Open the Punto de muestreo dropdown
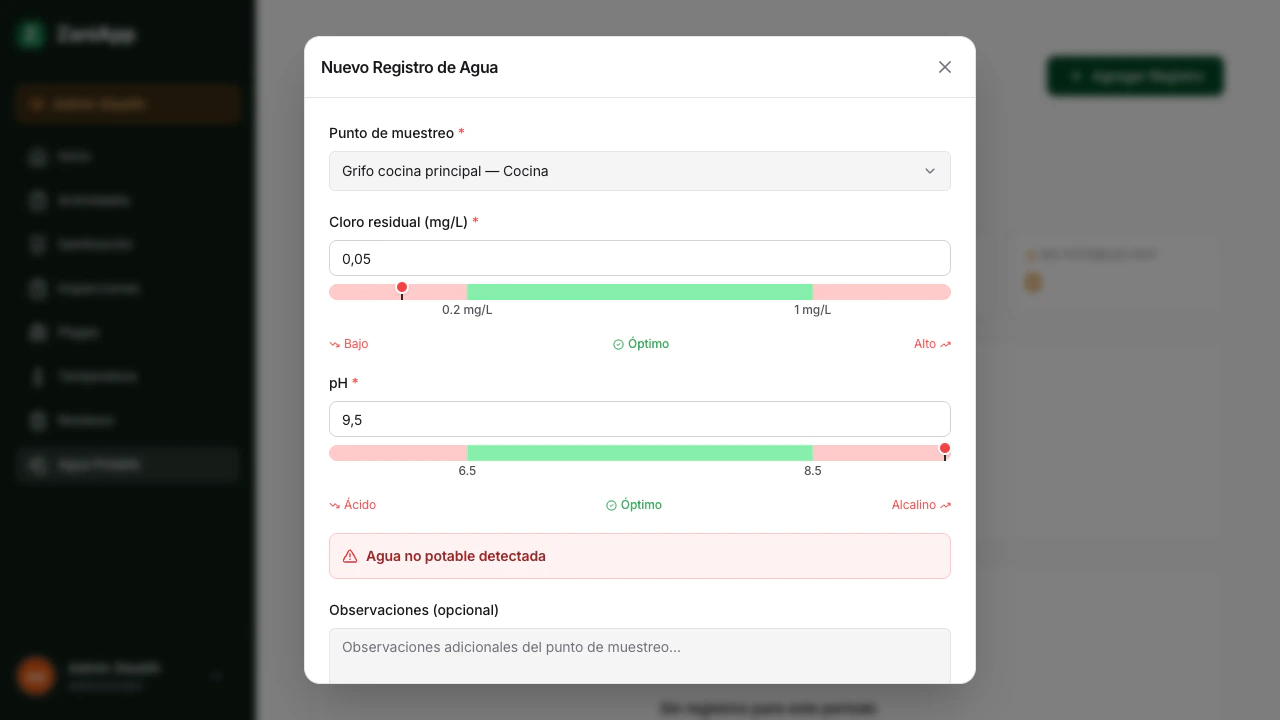1280x720 pixels. [x=639, y=171]
